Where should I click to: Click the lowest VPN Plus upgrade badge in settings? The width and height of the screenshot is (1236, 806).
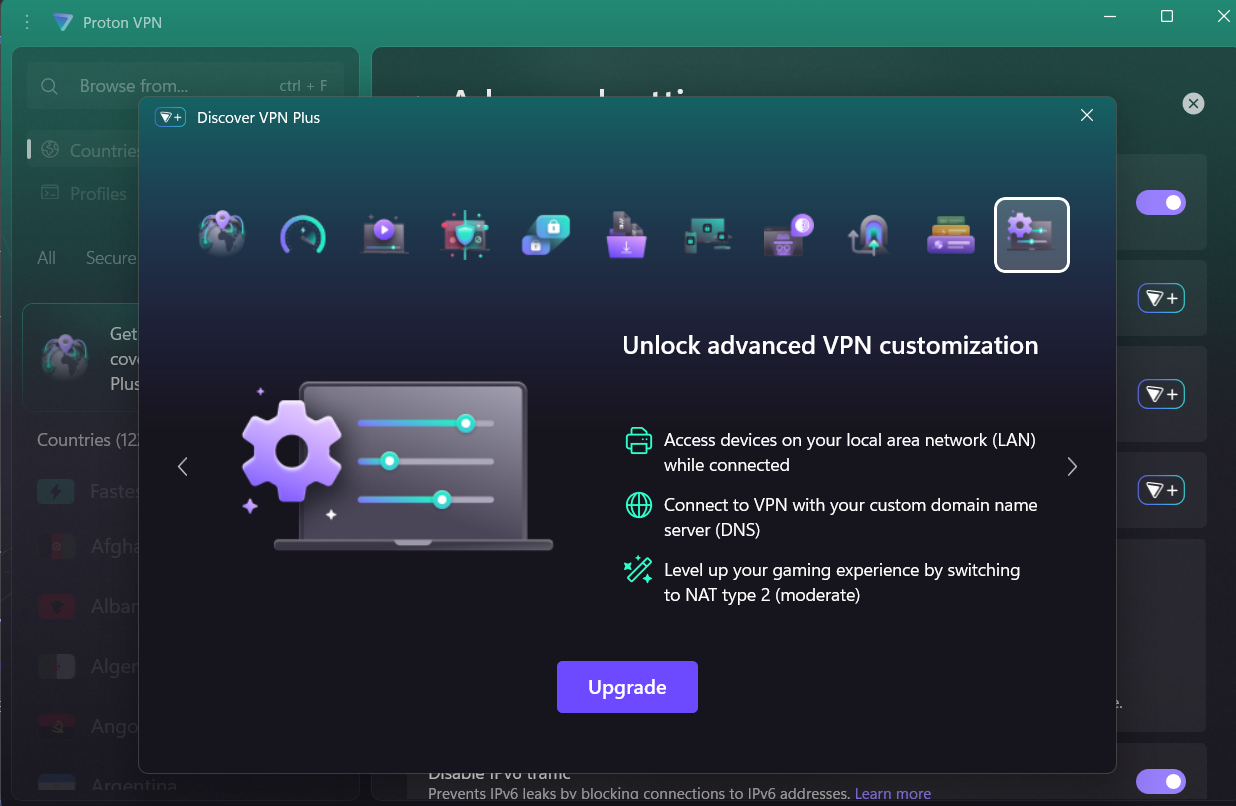click(x=1161, y=490)
